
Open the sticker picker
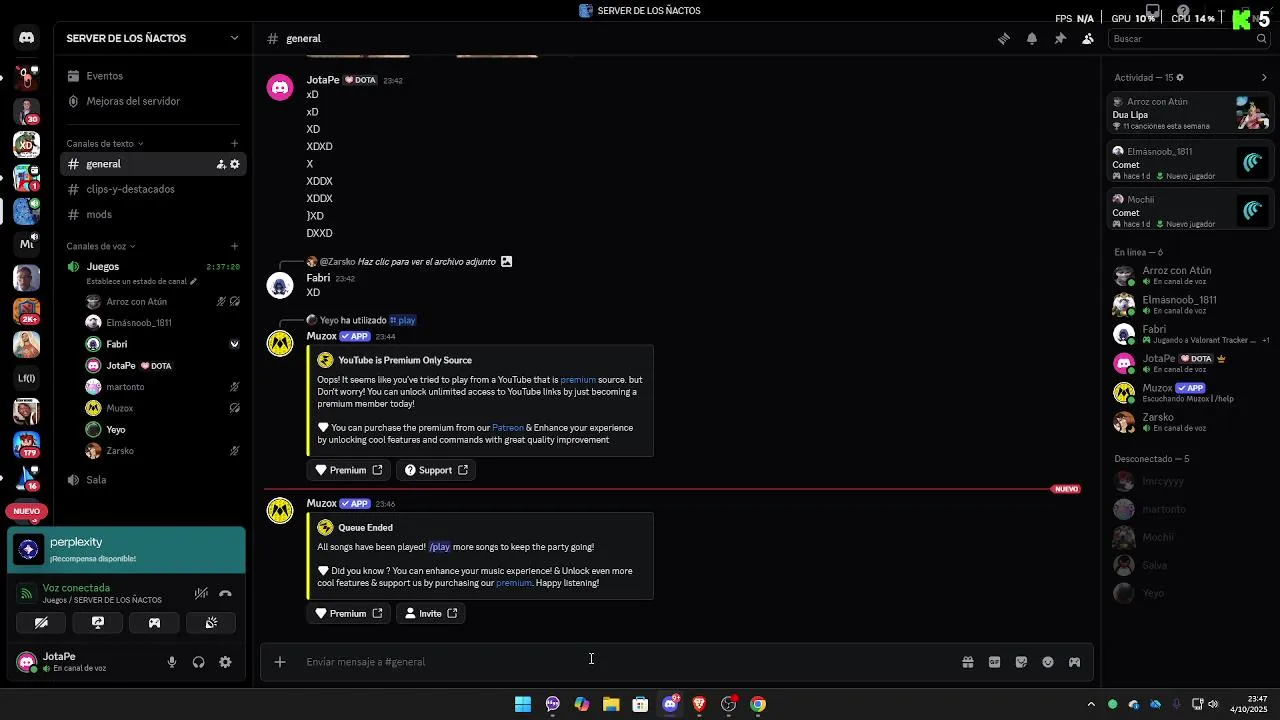(1021, 662)
